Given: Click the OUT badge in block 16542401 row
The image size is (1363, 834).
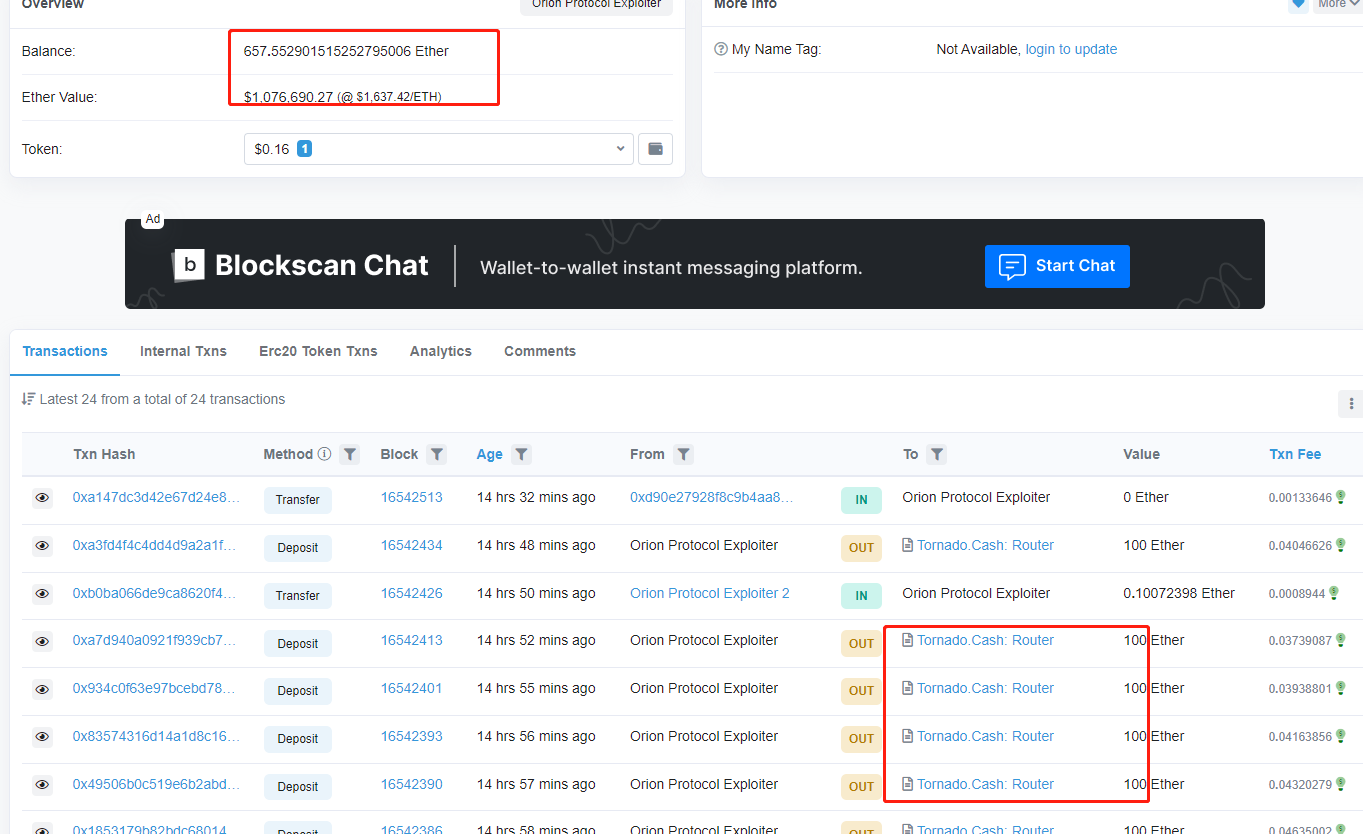Looking at the screenshot, I should [861, 691].
